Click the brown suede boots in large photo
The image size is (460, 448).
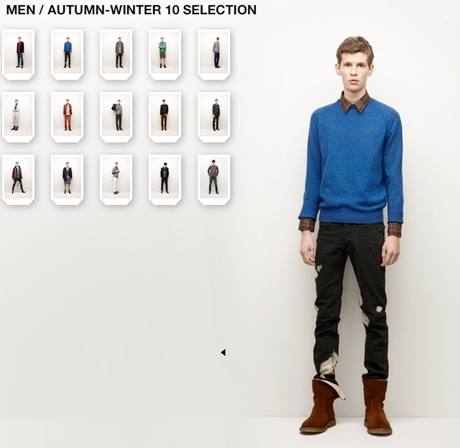click(347, 407)
